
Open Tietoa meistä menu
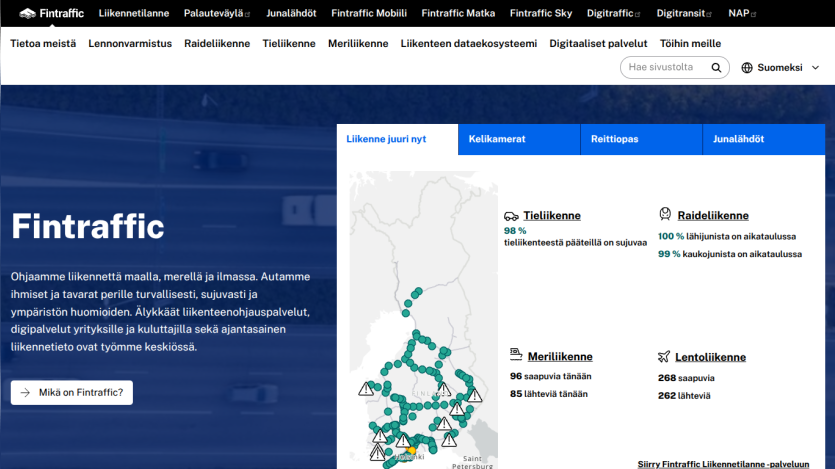tap(43, 44)
